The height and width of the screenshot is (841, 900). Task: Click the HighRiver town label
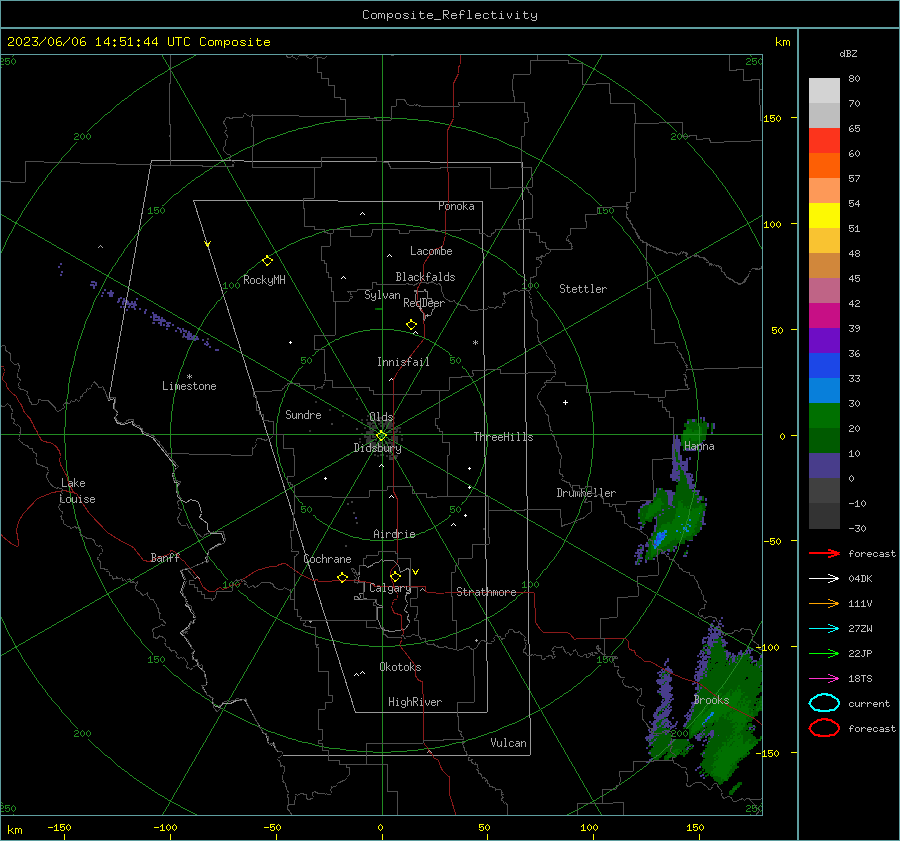pos(415,702)
